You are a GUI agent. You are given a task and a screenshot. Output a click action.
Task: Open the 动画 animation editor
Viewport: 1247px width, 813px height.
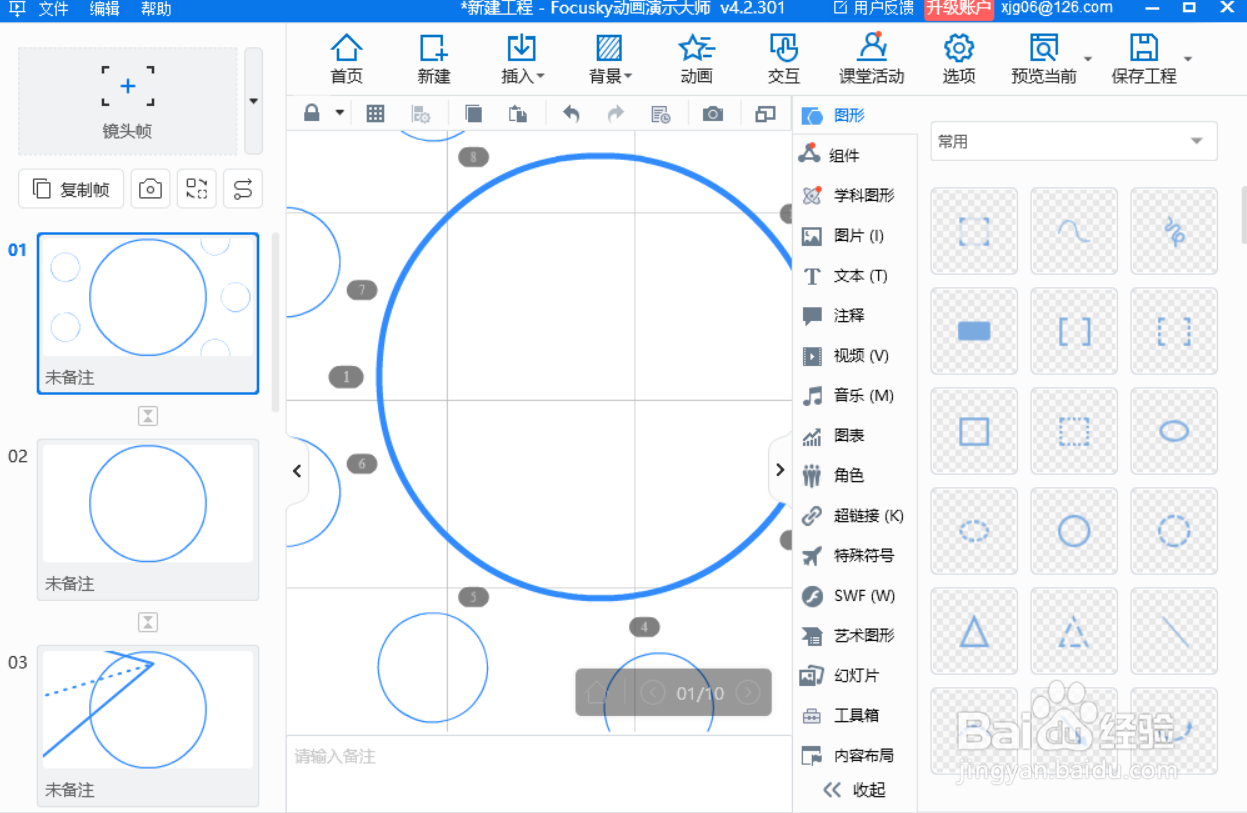coord(696,59)
